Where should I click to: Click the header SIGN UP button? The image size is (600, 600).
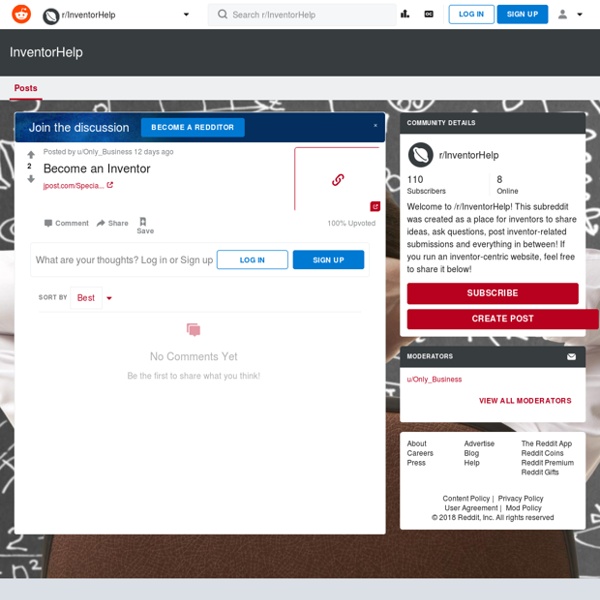click(x=522, y=14)
